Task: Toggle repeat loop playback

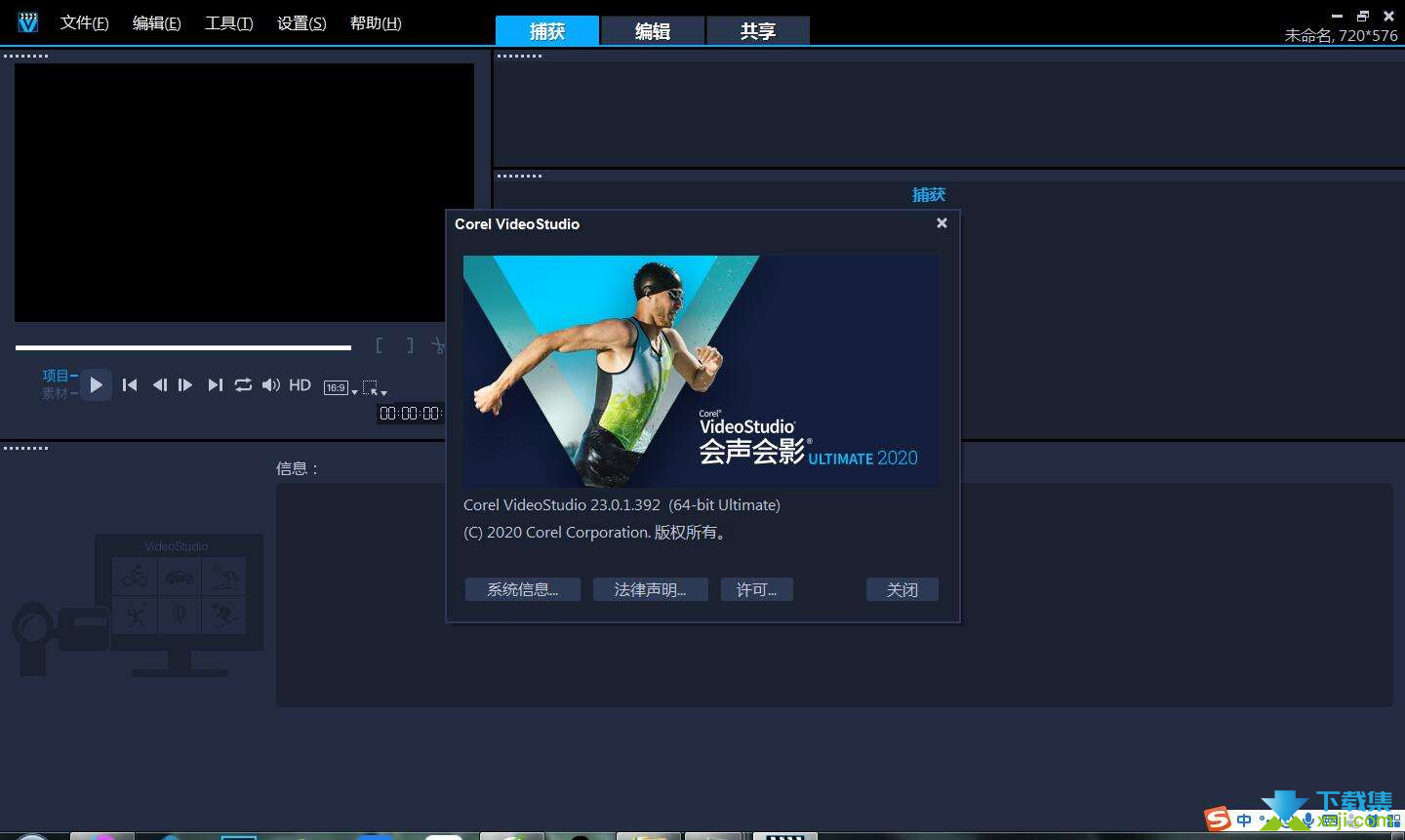Action: (x=243, y=385)
